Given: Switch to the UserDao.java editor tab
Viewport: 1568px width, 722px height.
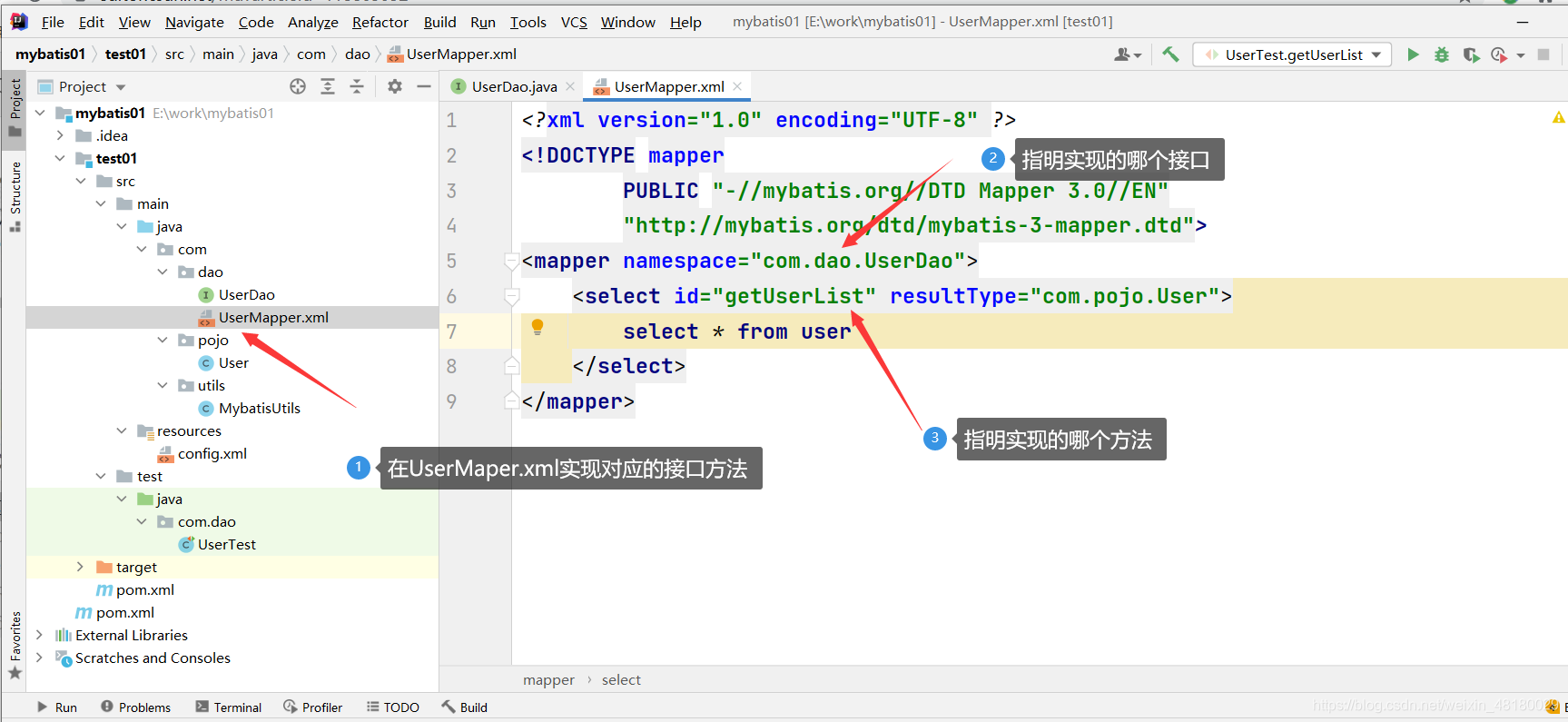Looking at the screenshot, I should (x=513, y=86).
